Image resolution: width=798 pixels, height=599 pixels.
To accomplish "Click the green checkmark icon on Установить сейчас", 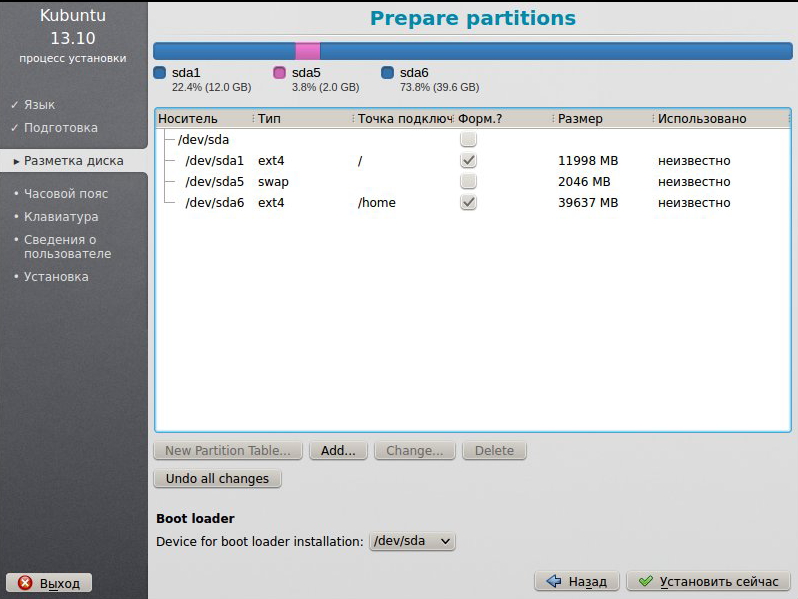I will [646, 581].
